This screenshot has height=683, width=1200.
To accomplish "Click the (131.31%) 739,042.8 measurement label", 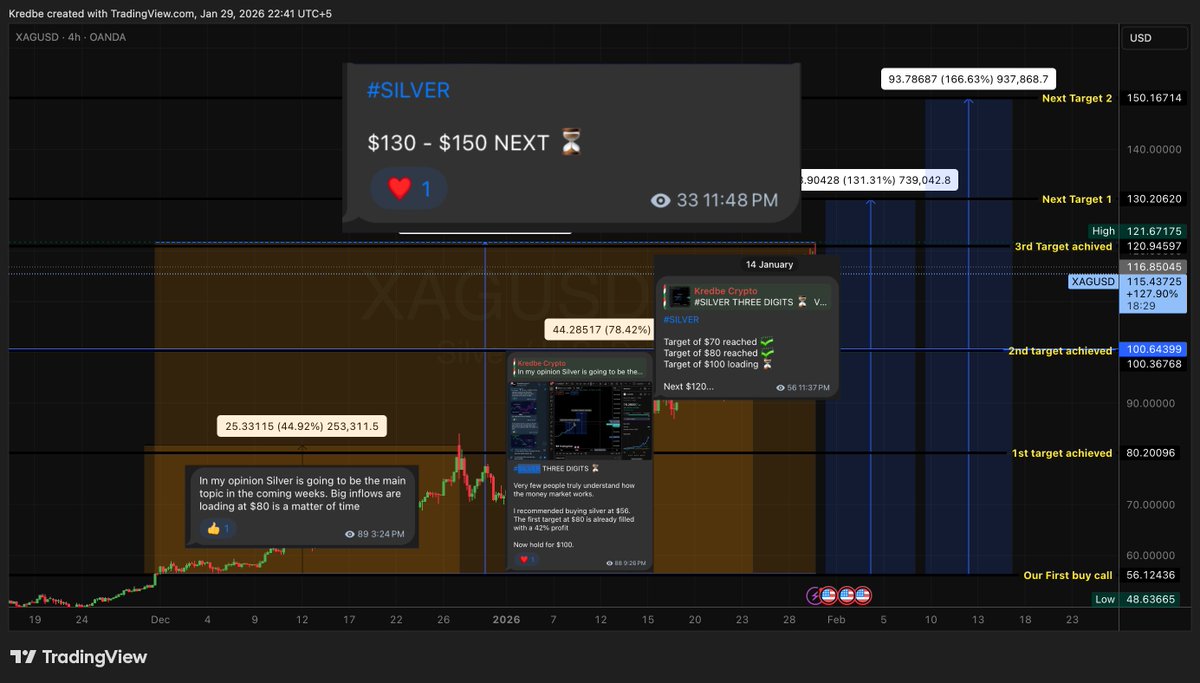I will 879,179.
